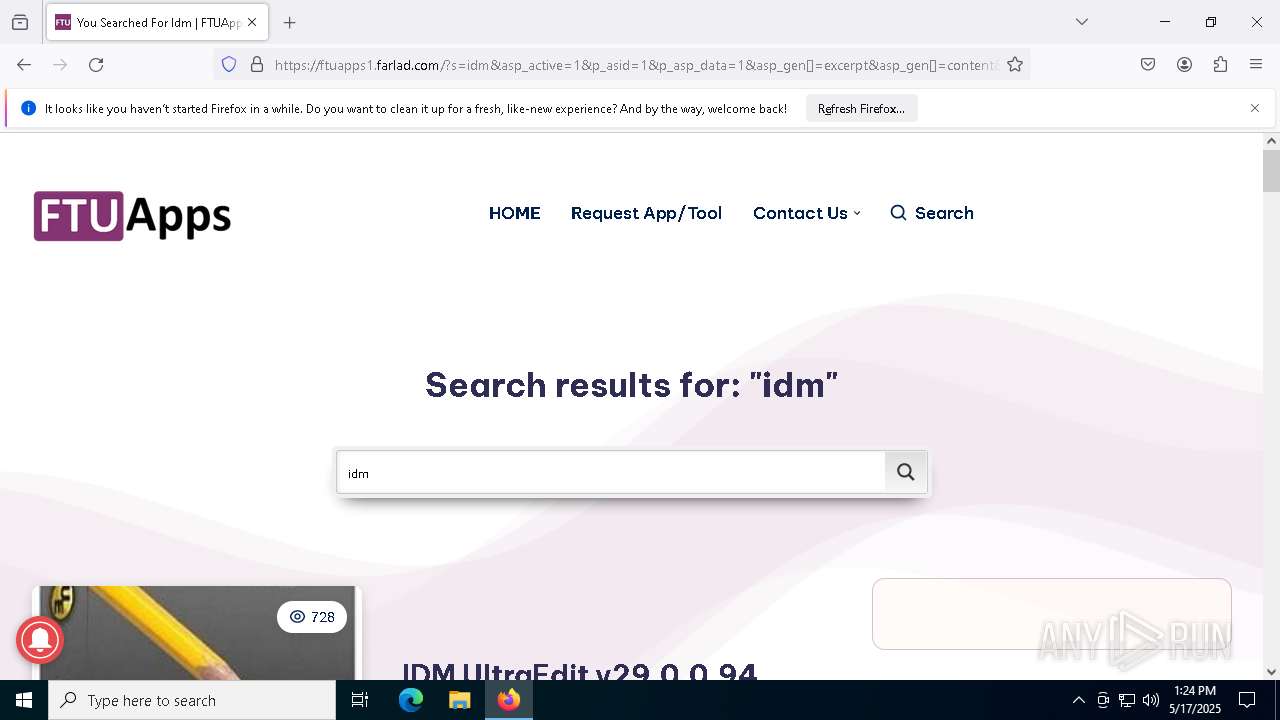
Task: Click the Refresh Firefox button
Action: [861, 109]
